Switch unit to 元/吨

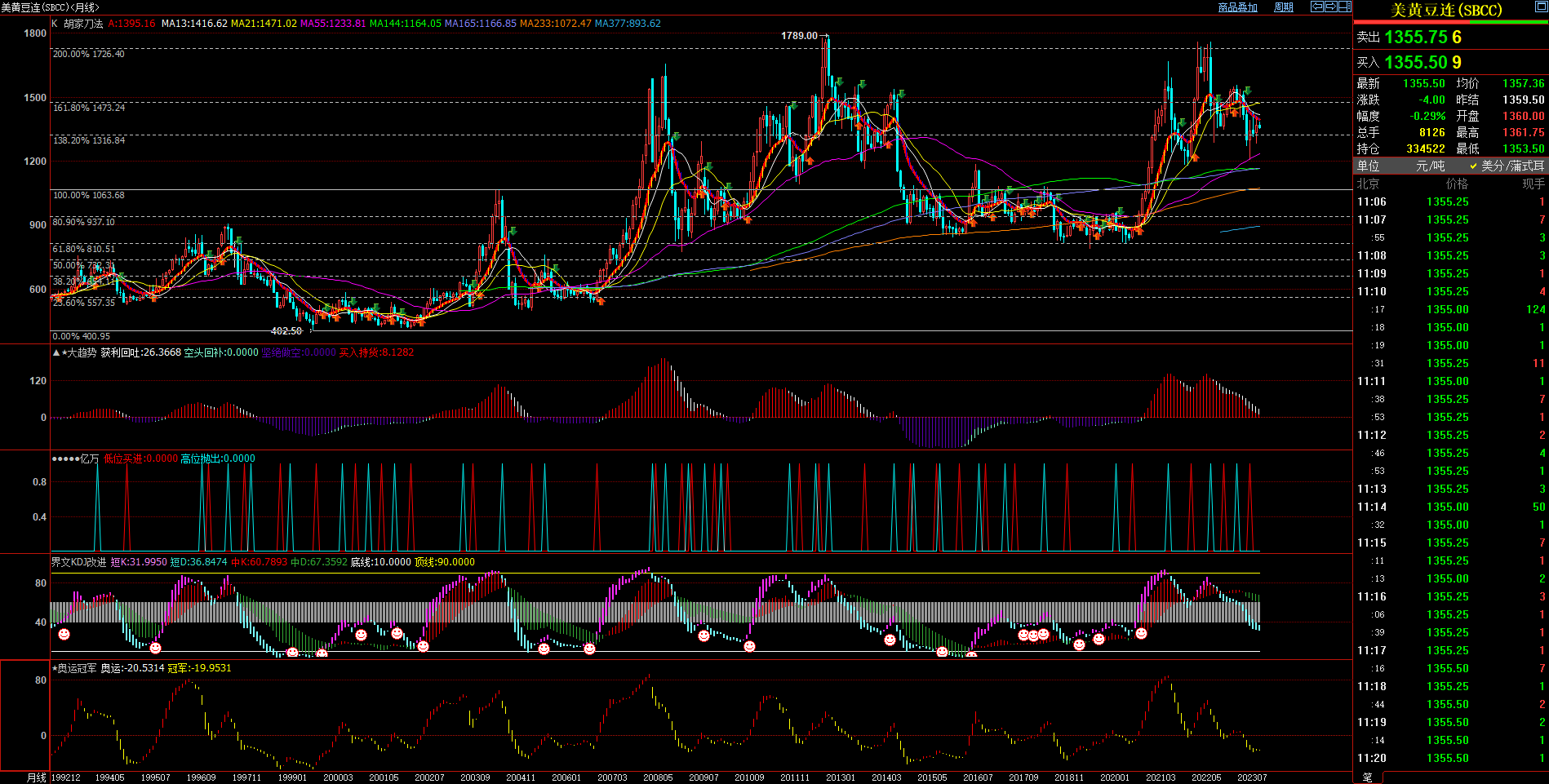pos(1430,166)
